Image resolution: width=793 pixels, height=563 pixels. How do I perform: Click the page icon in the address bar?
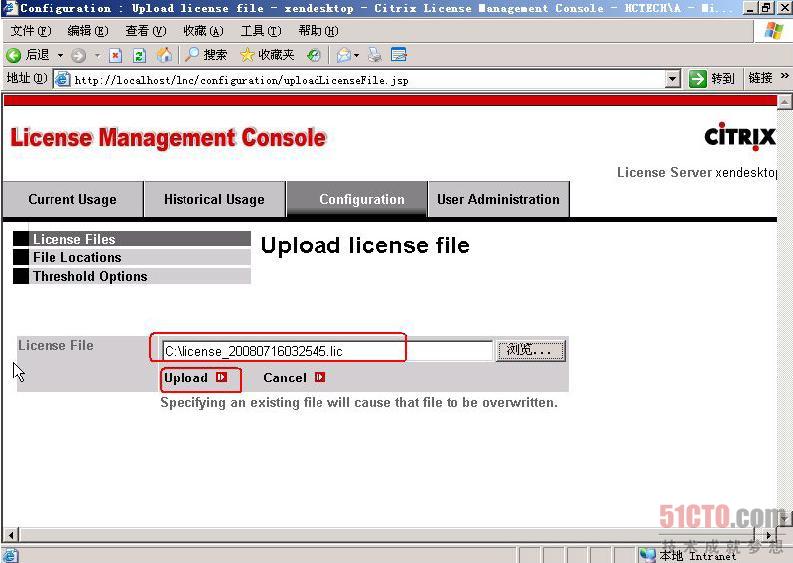pyautogui.click(x=63, y=79)
